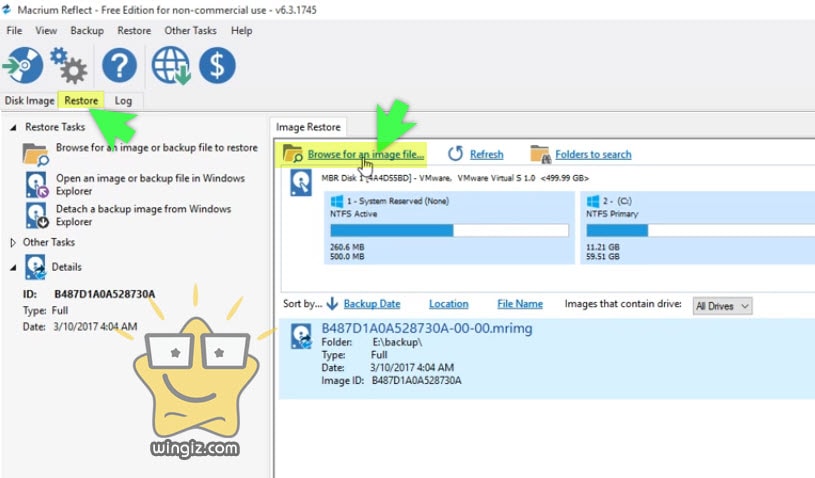Click the Image ID B487D1A0A528730A value in image list
The width and height of the screenshot is (815, 478).
coord(416,380)
